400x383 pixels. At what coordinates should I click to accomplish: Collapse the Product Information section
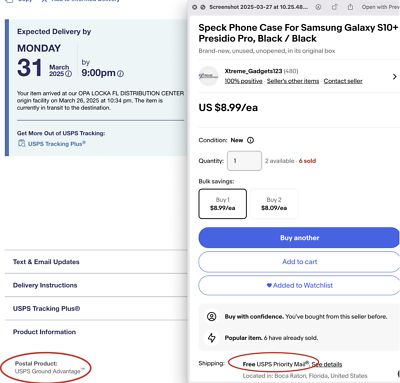[96, 332]
